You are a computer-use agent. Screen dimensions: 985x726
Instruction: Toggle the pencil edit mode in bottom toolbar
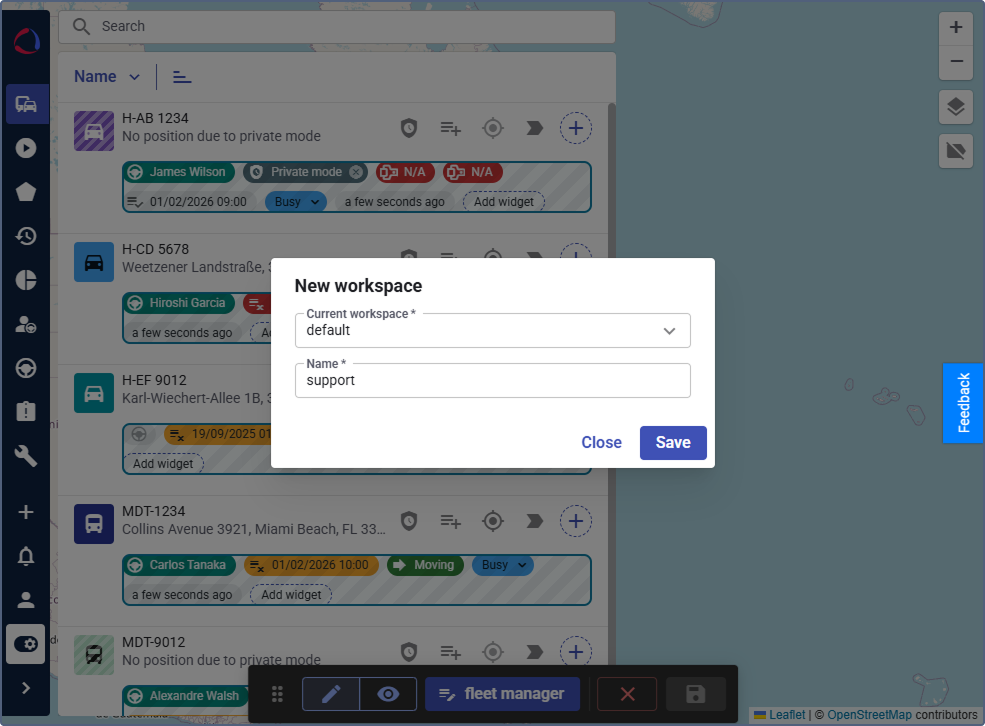(331, 694)
